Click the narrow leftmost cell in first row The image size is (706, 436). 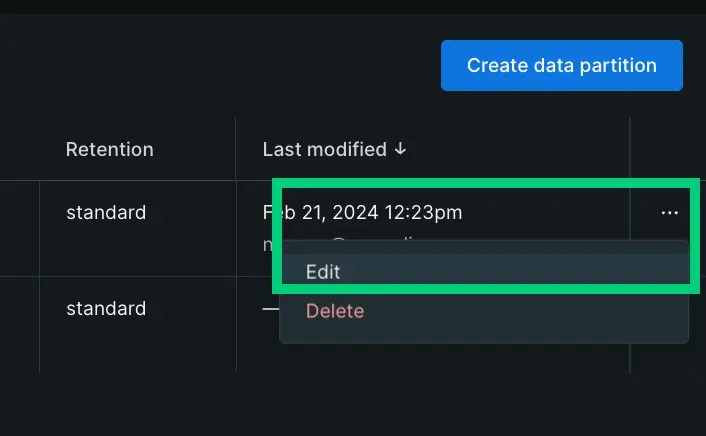click(x=19, y=228)
